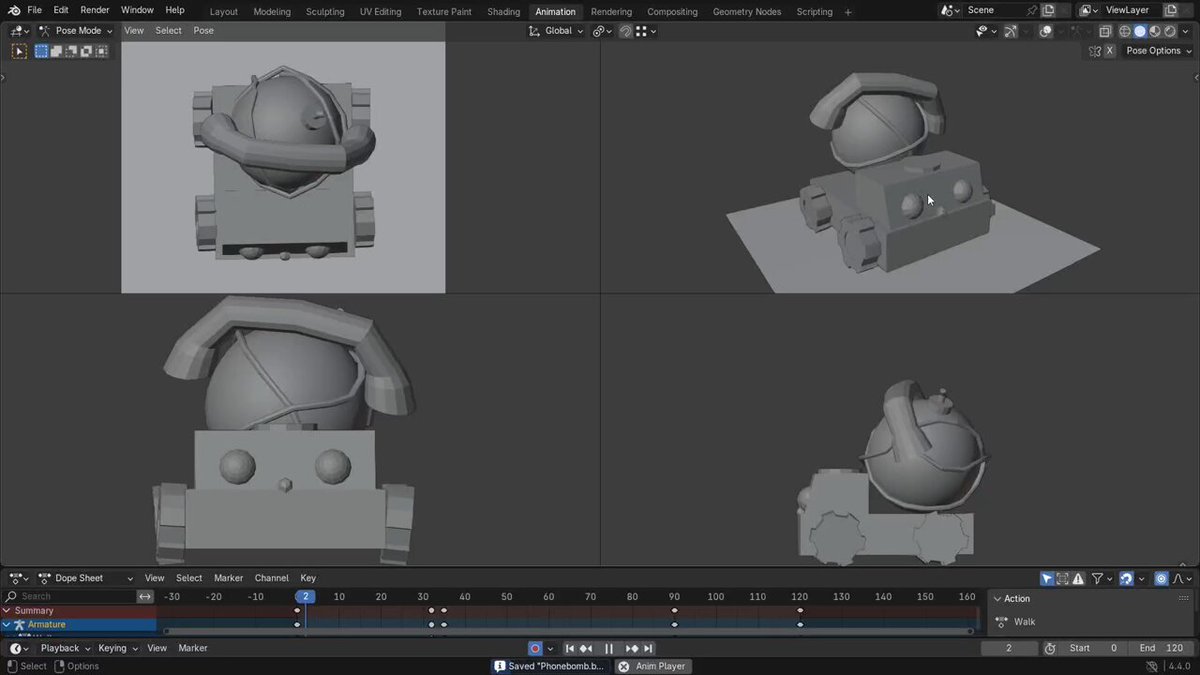The width and height of the screenshot is (1200, 675).
Task: Expand the Pose Options dropdown
Action: (x=1157, y=51)
